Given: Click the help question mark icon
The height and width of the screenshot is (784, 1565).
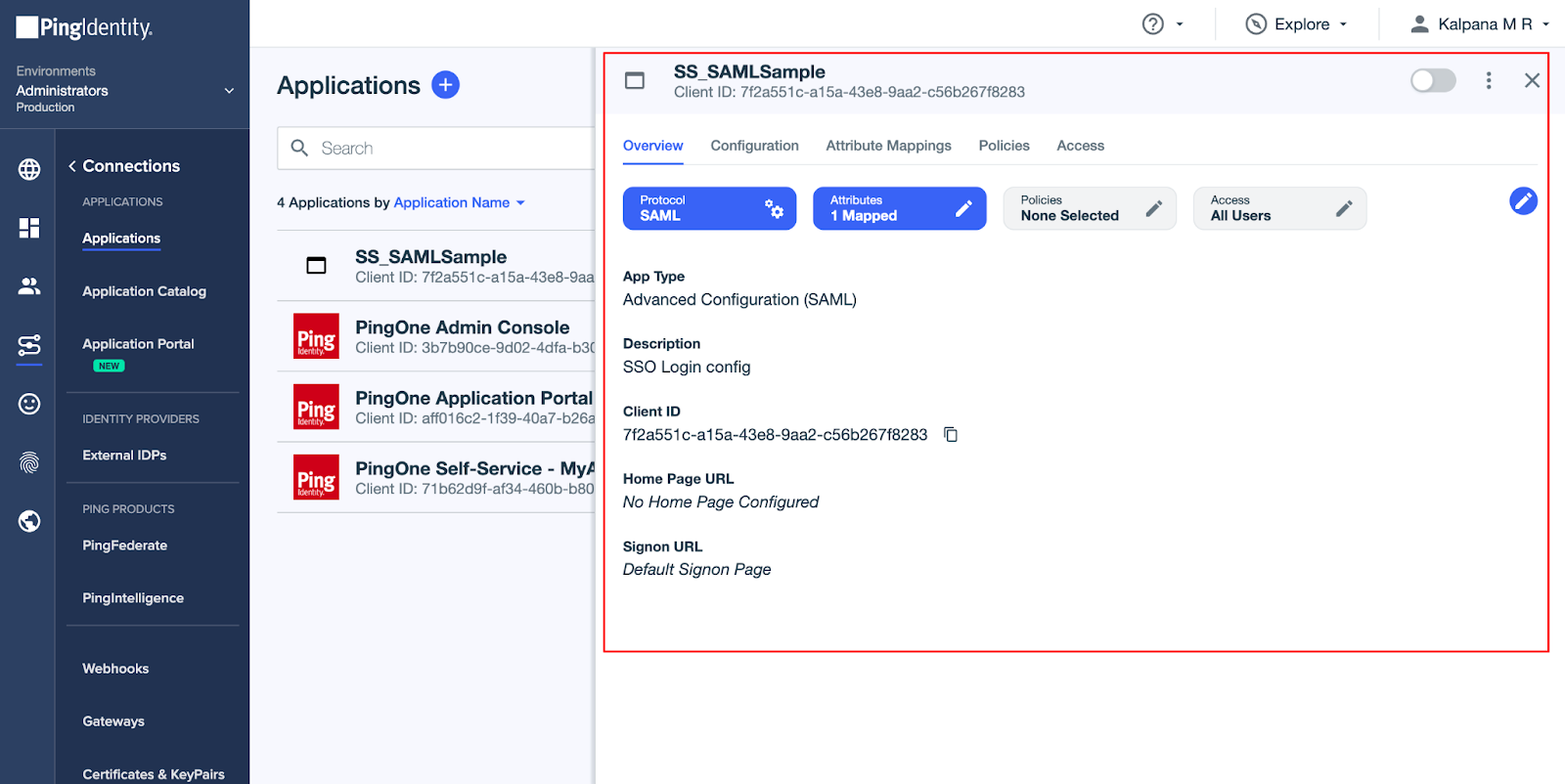Looking at the screenshot, I should pos(1153,24).
